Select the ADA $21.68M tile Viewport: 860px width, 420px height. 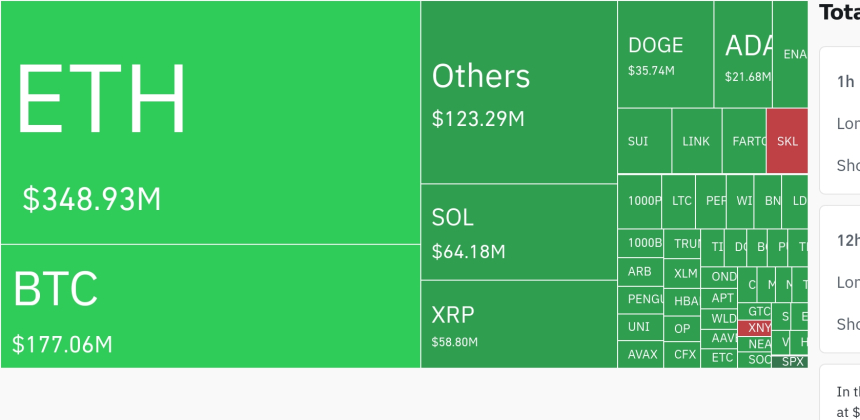coord(742,55)
